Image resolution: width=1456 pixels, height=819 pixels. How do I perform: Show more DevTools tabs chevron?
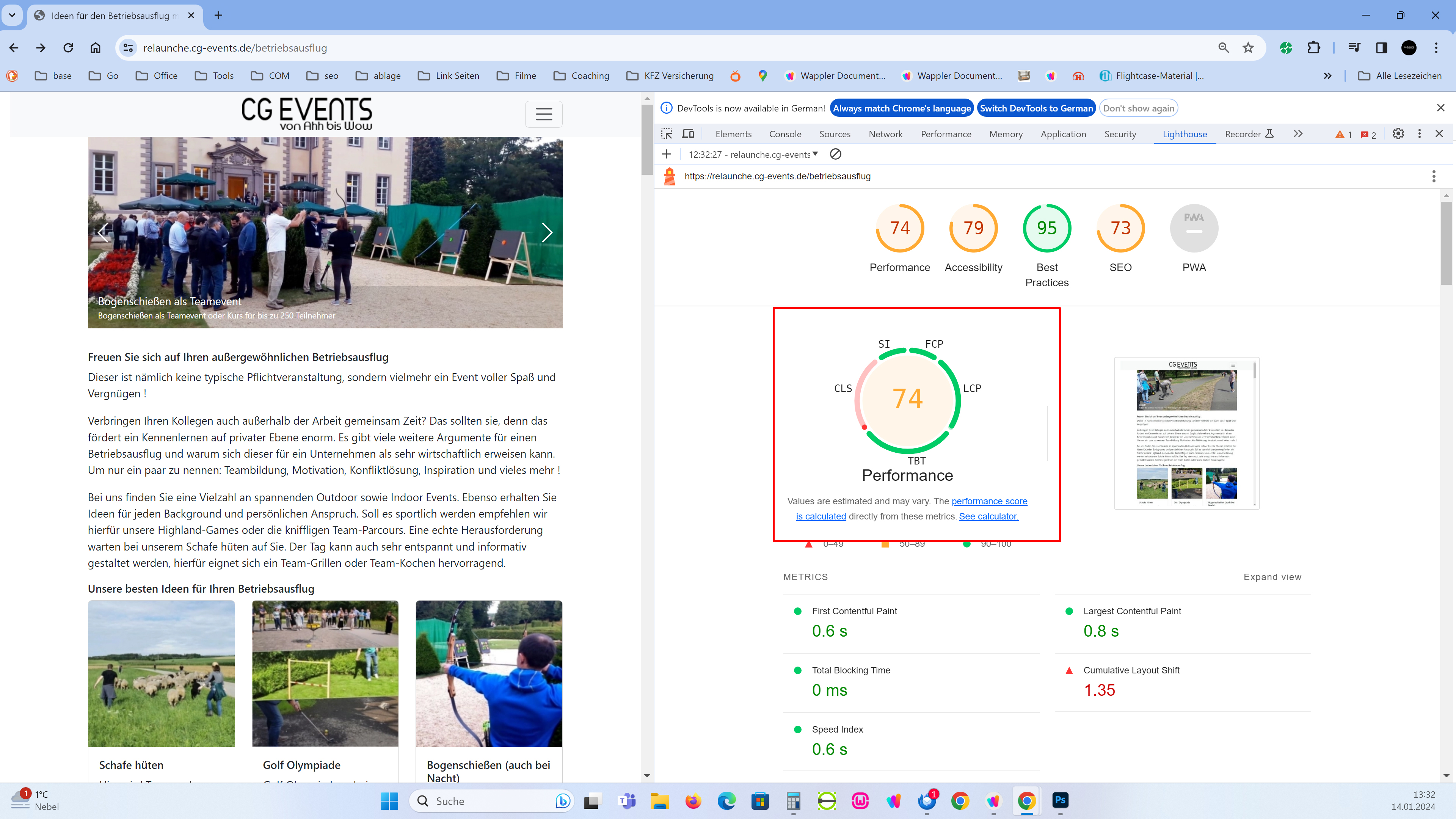pyautogui.click(x=1298, y=134)
